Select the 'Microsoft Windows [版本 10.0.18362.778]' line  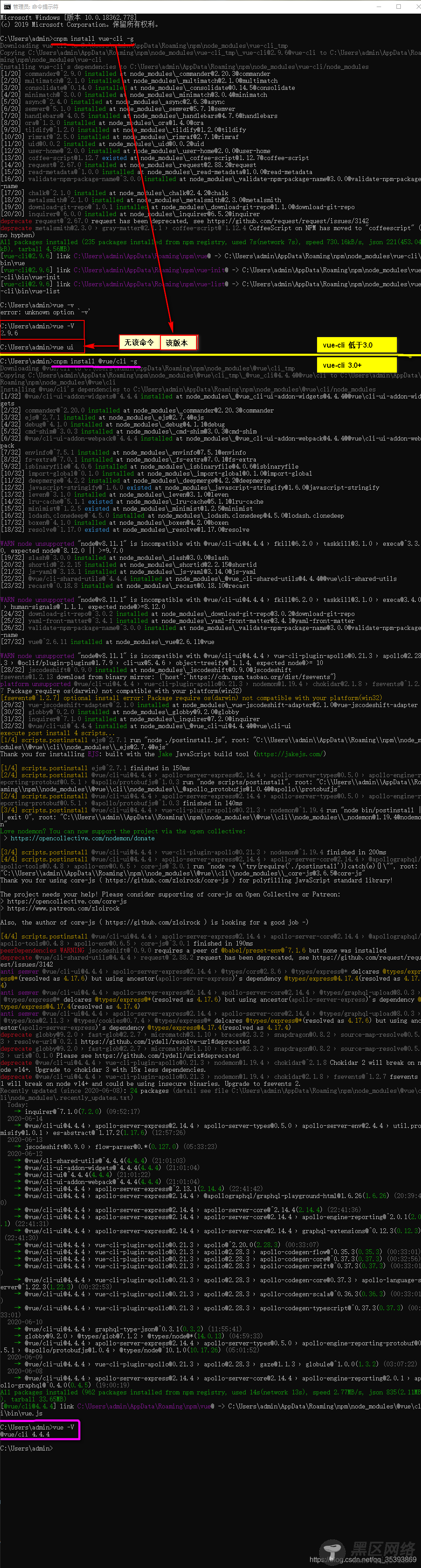(x=68, y=18)
